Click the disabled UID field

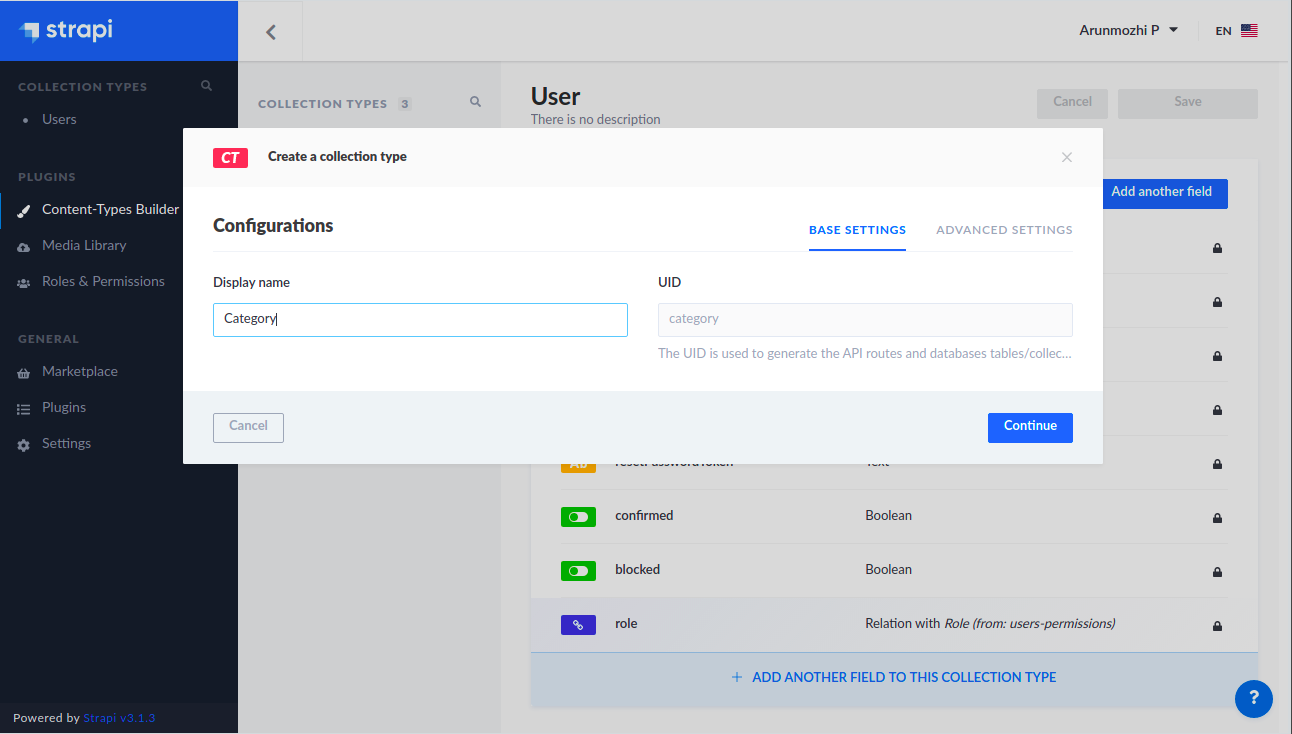click(x=865, y=319)
